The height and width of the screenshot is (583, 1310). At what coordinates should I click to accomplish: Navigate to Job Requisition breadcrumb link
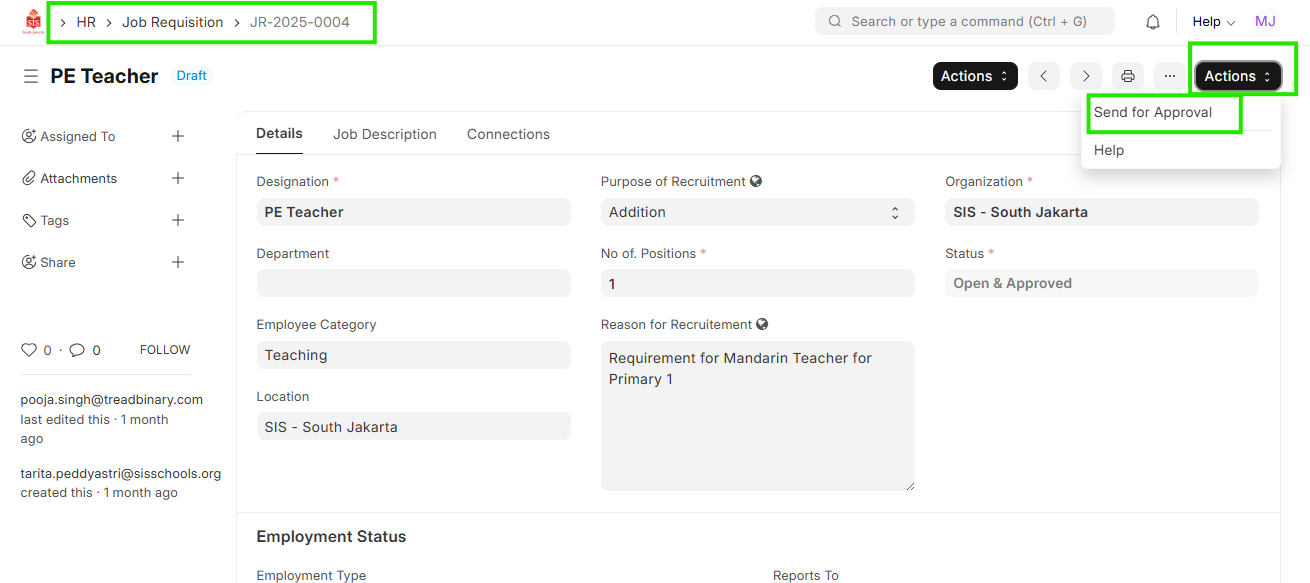point(173,22)
